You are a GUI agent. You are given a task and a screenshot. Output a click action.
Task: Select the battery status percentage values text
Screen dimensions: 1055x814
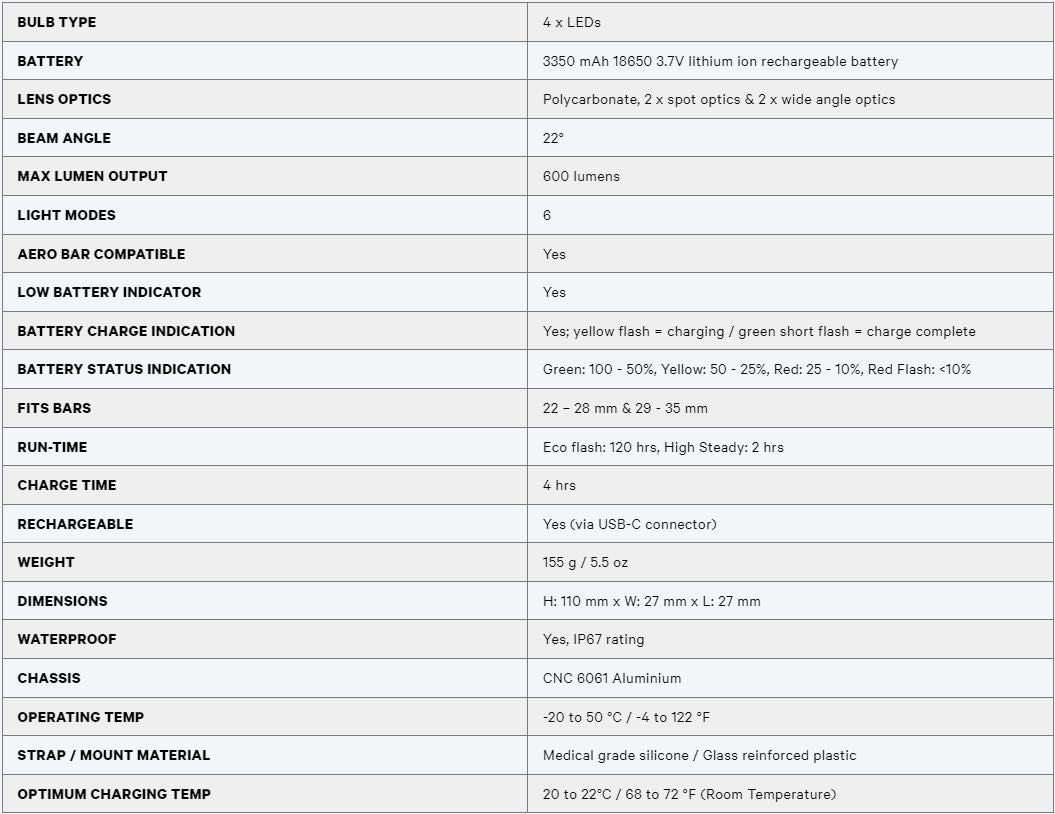tap(757, 369)
